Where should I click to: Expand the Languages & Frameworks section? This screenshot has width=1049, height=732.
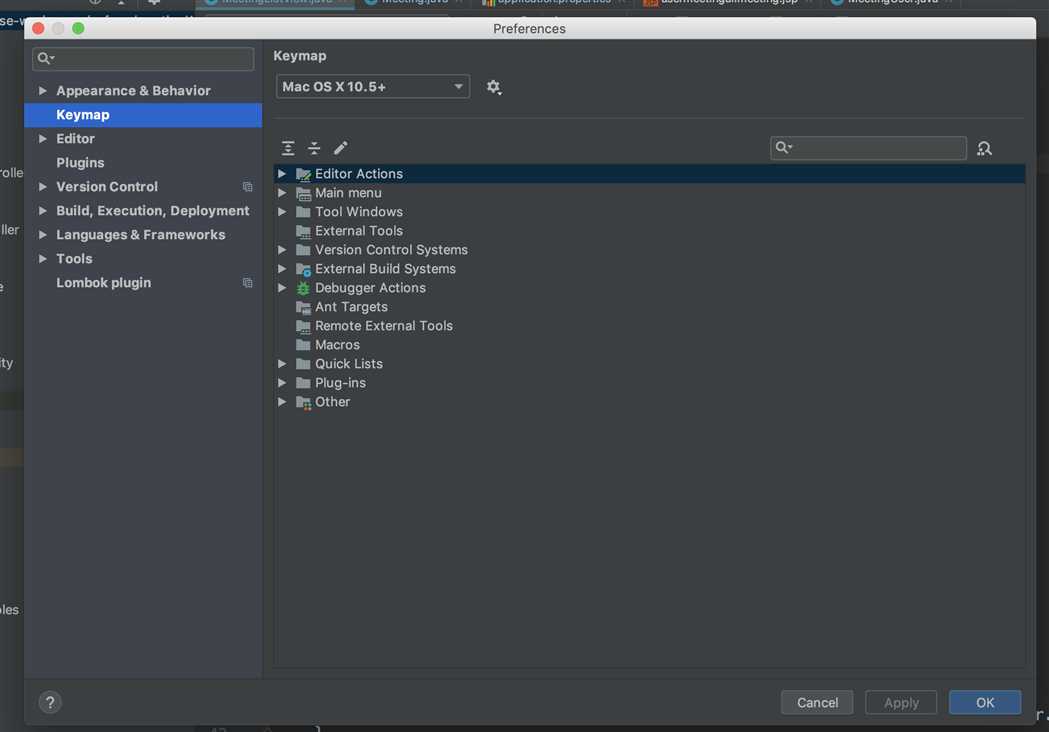[x=42, y=235]
